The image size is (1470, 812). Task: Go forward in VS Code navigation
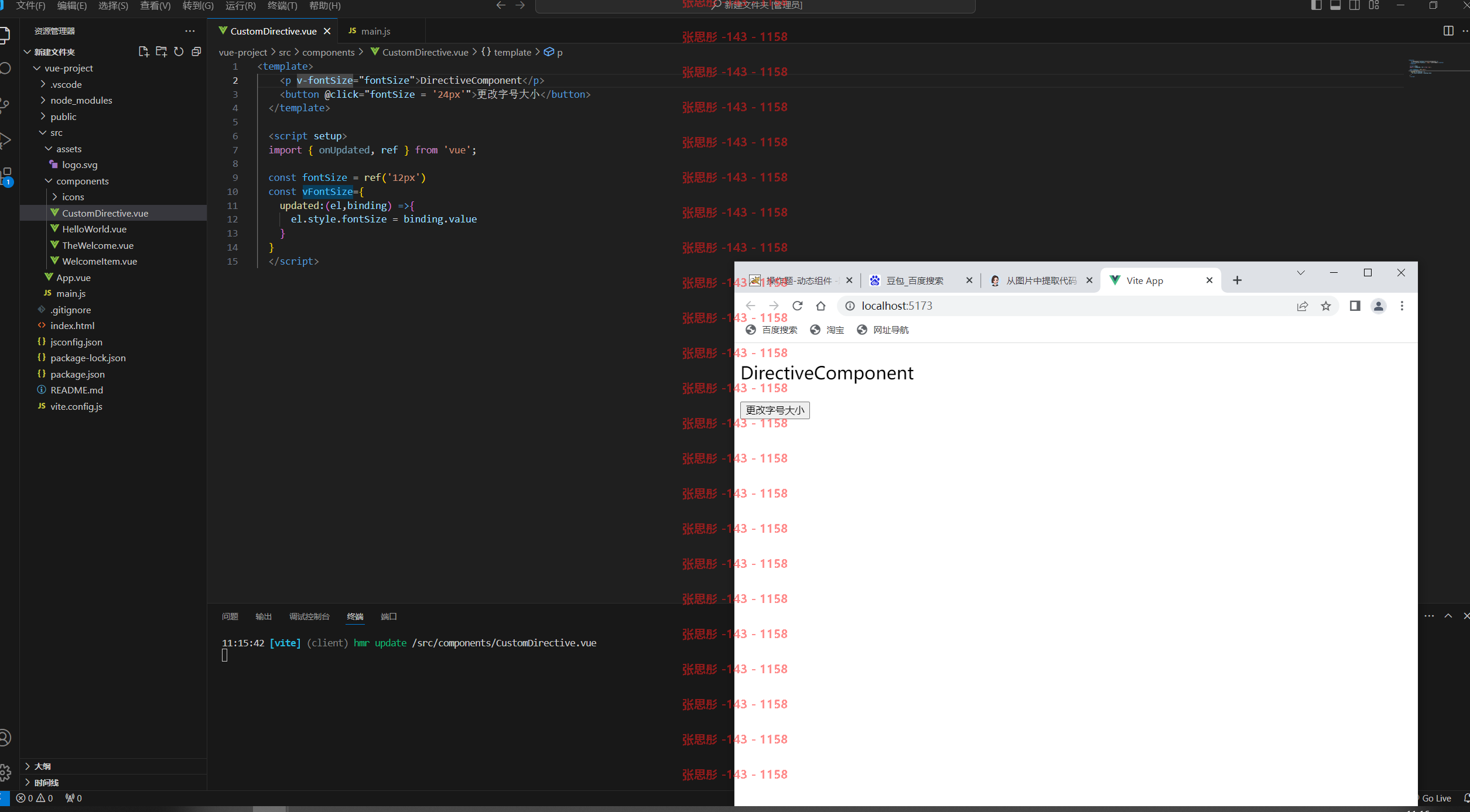(520, 5)
